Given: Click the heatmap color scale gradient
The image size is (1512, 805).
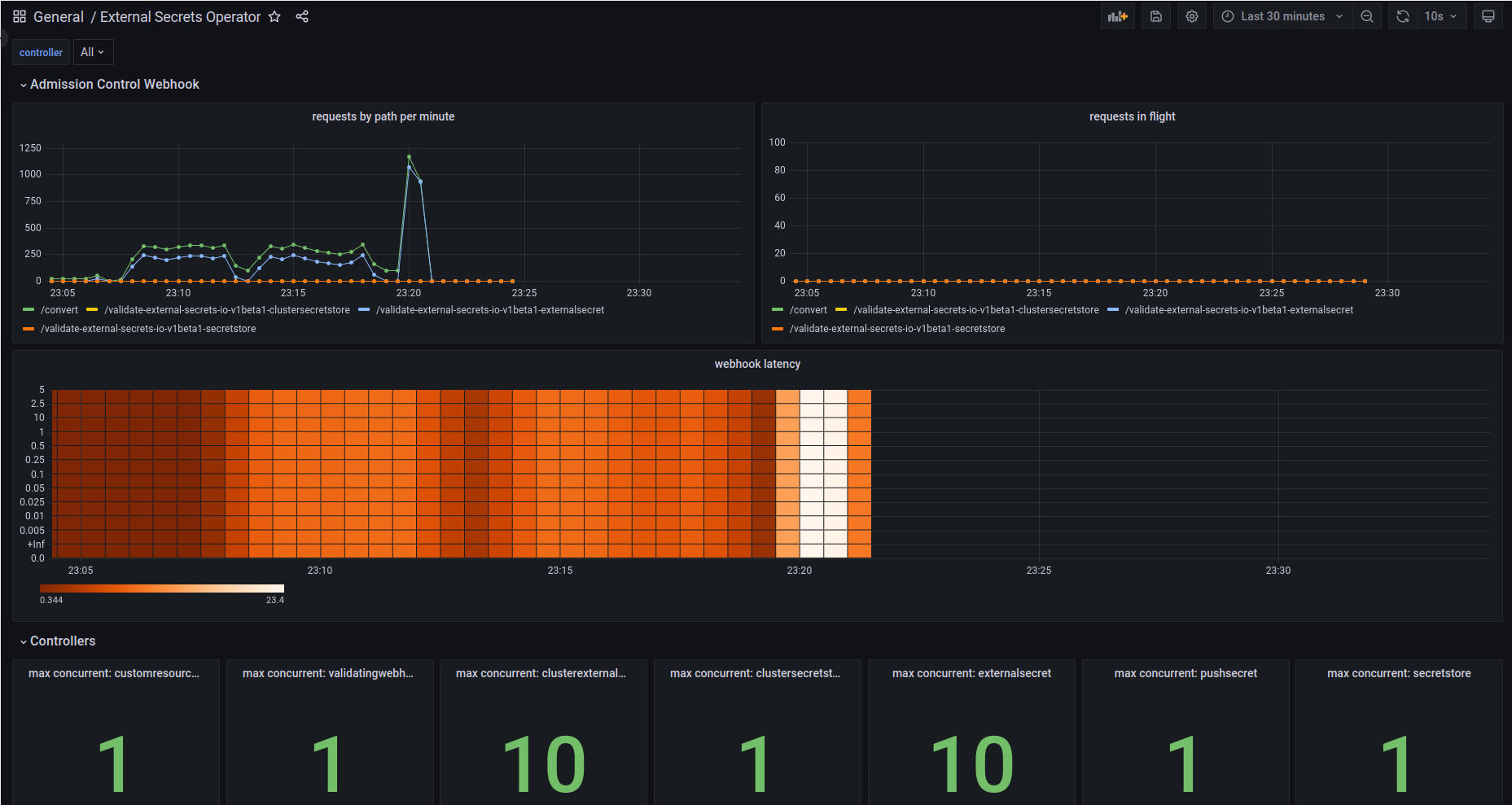Looking at the screenshot, I should coord(161,588).
